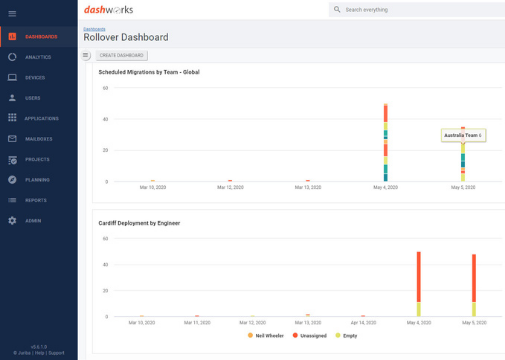Viewport: 505px width, 360px height.
Task: Click the Users person icon
Action: (x=12, y=98)
